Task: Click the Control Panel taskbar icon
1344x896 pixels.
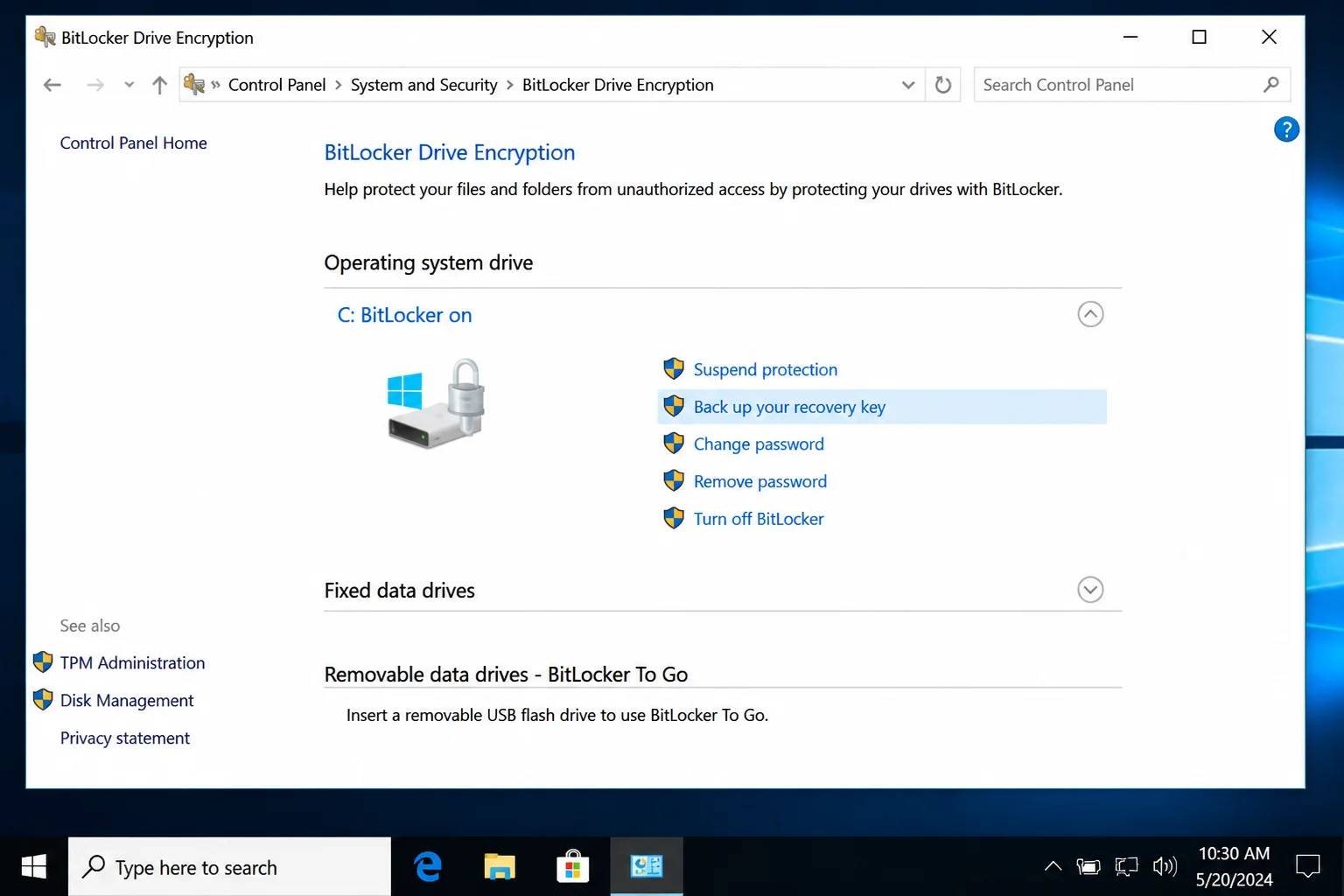Action: coord(647,867)
